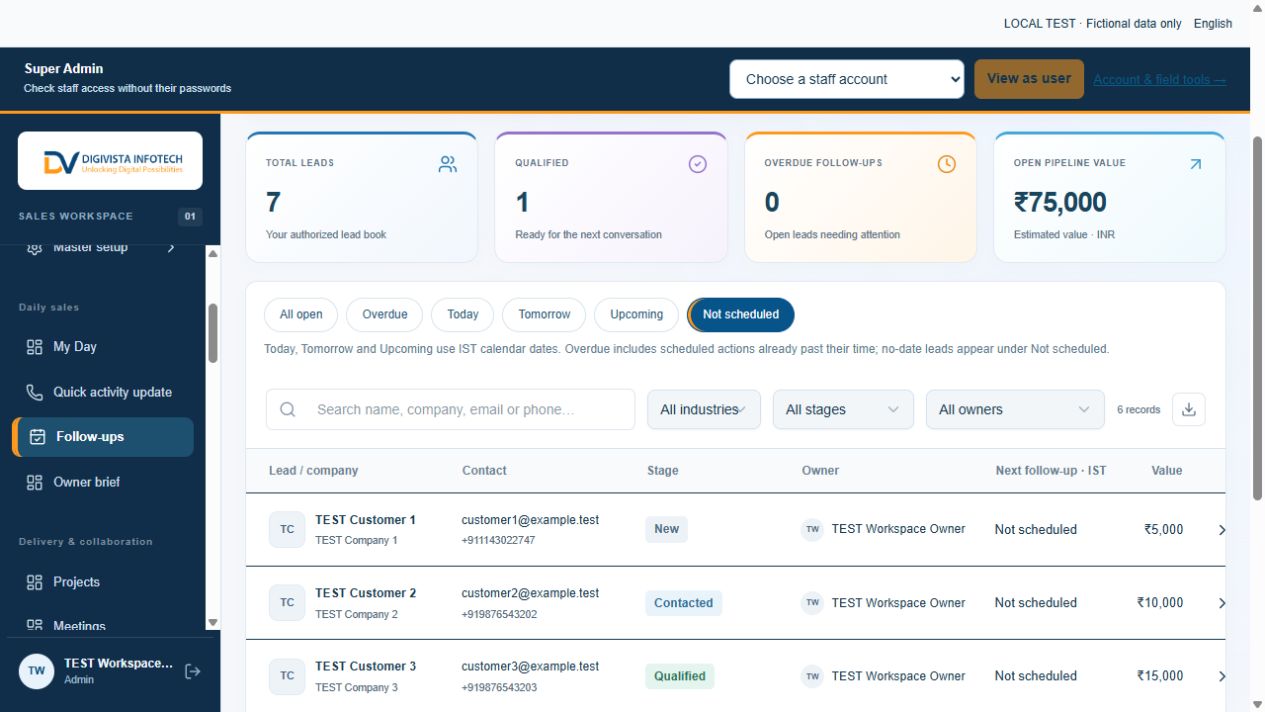The width and height of the screenshot is (1265, 712).
Task: Click the Quick activity update phone icon
Action: tap(35, 392)
